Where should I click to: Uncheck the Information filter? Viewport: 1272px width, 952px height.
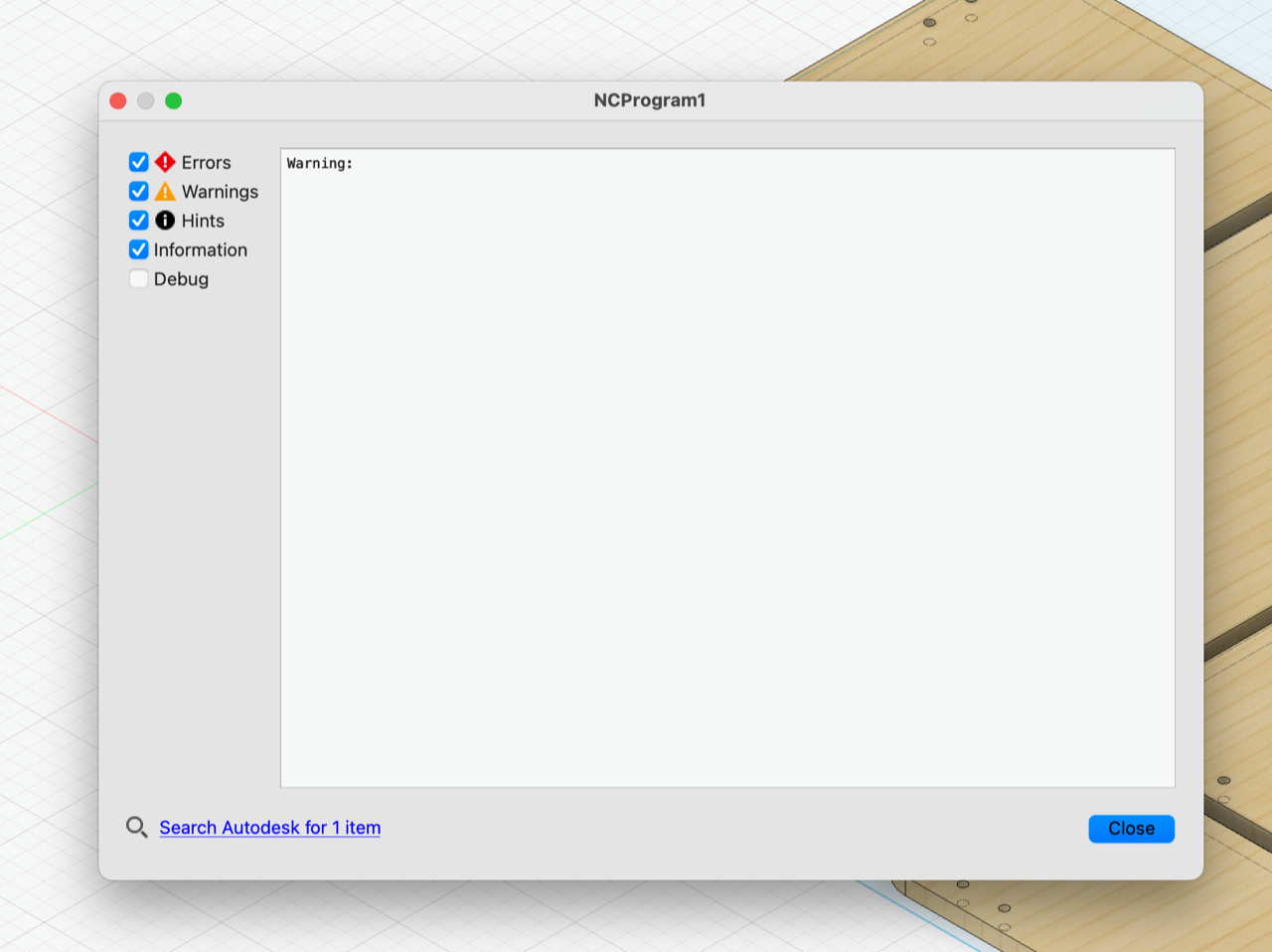click(x=138, y=249)
